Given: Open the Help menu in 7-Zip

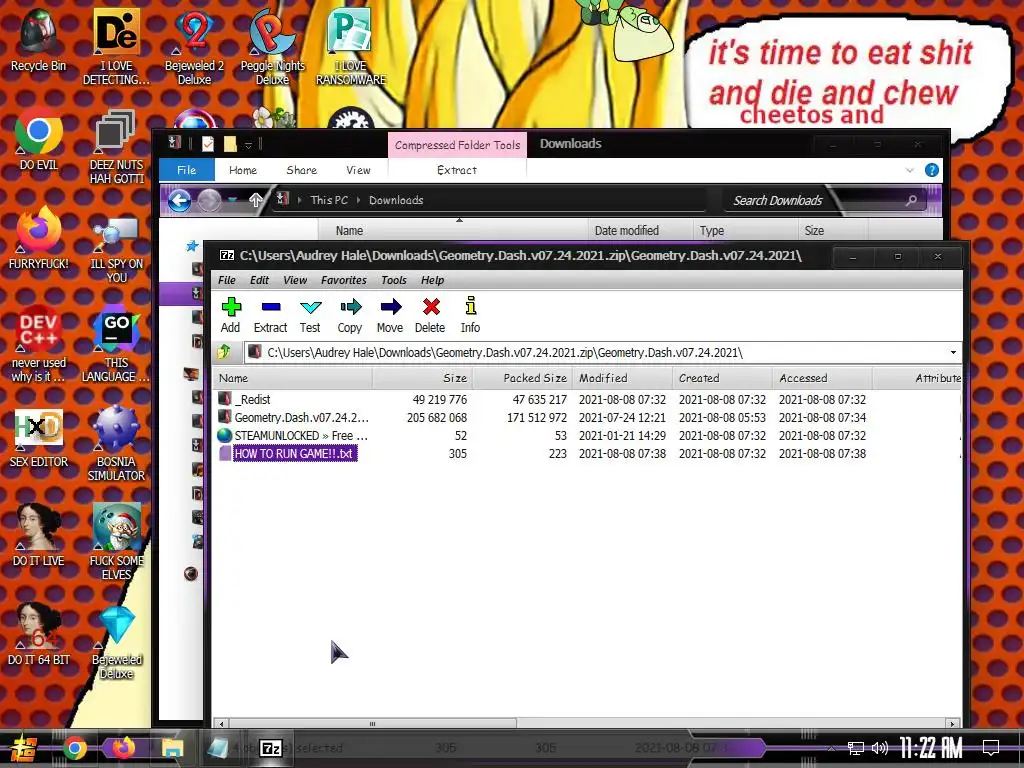Looking at the screenshot, I should click(x=432, y=280).
